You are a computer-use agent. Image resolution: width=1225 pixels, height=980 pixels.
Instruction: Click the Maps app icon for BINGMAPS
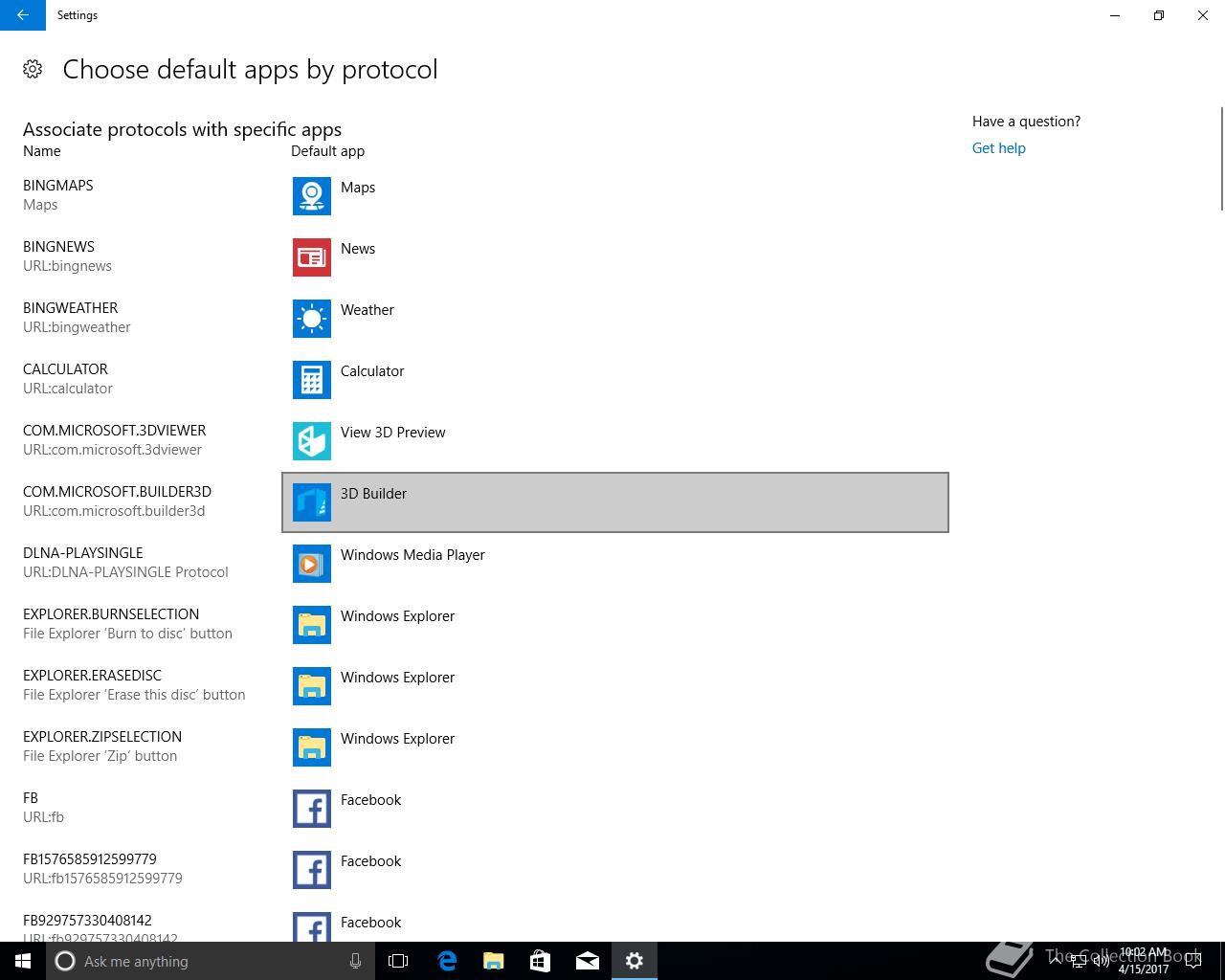click(312, 196)
